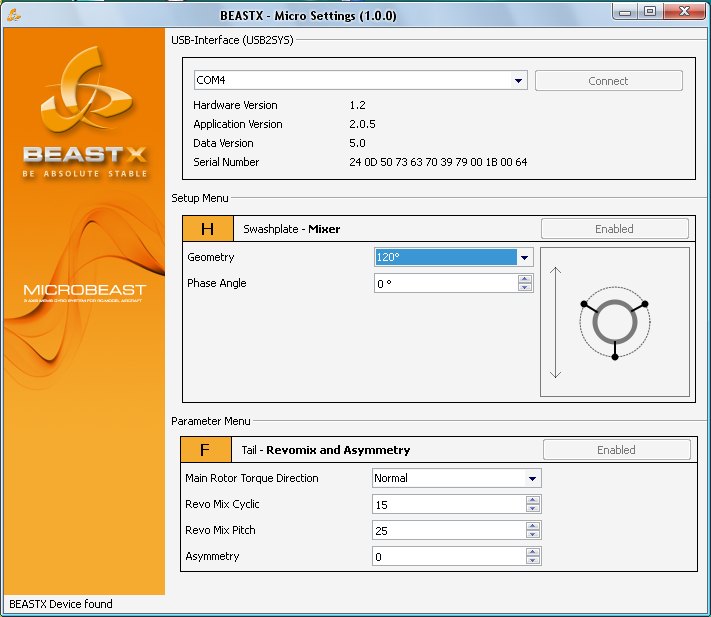The height and width of the screenshot is (617, 711).
Task: Click the Hardware Version value 1.2
Action: point(357,105)
